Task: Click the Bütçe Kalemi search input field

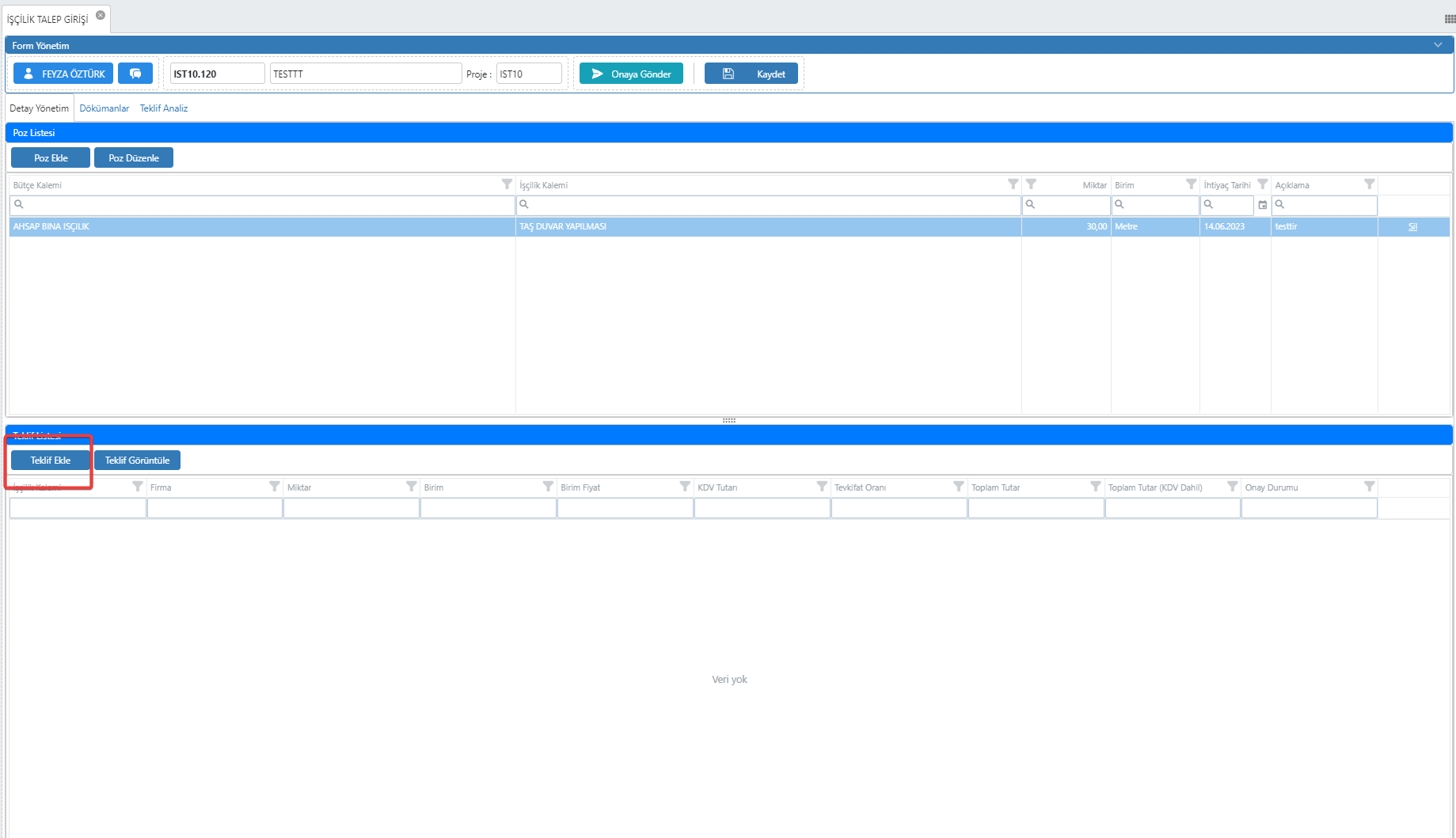Action: click(x=265, y=205)
